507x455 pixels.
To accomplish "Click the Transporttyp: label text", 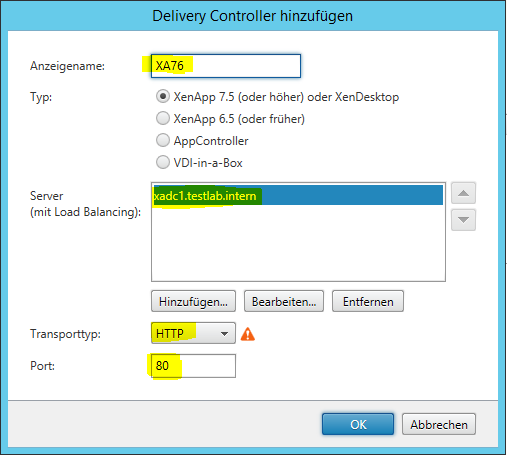I will (x=65, y=334).
